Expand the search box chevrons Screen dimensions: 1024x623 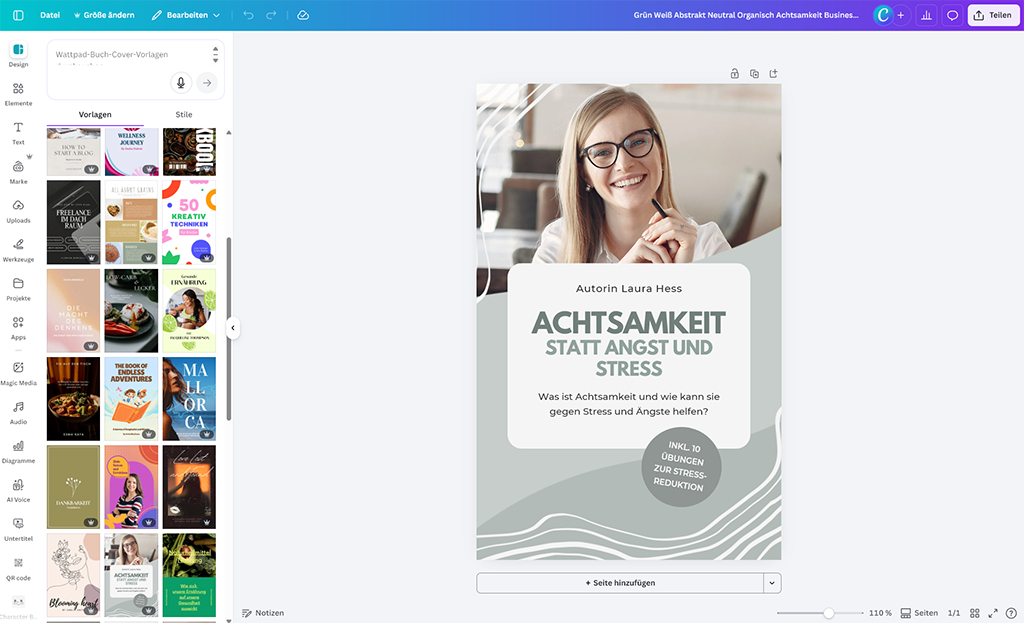click(216, 54)
